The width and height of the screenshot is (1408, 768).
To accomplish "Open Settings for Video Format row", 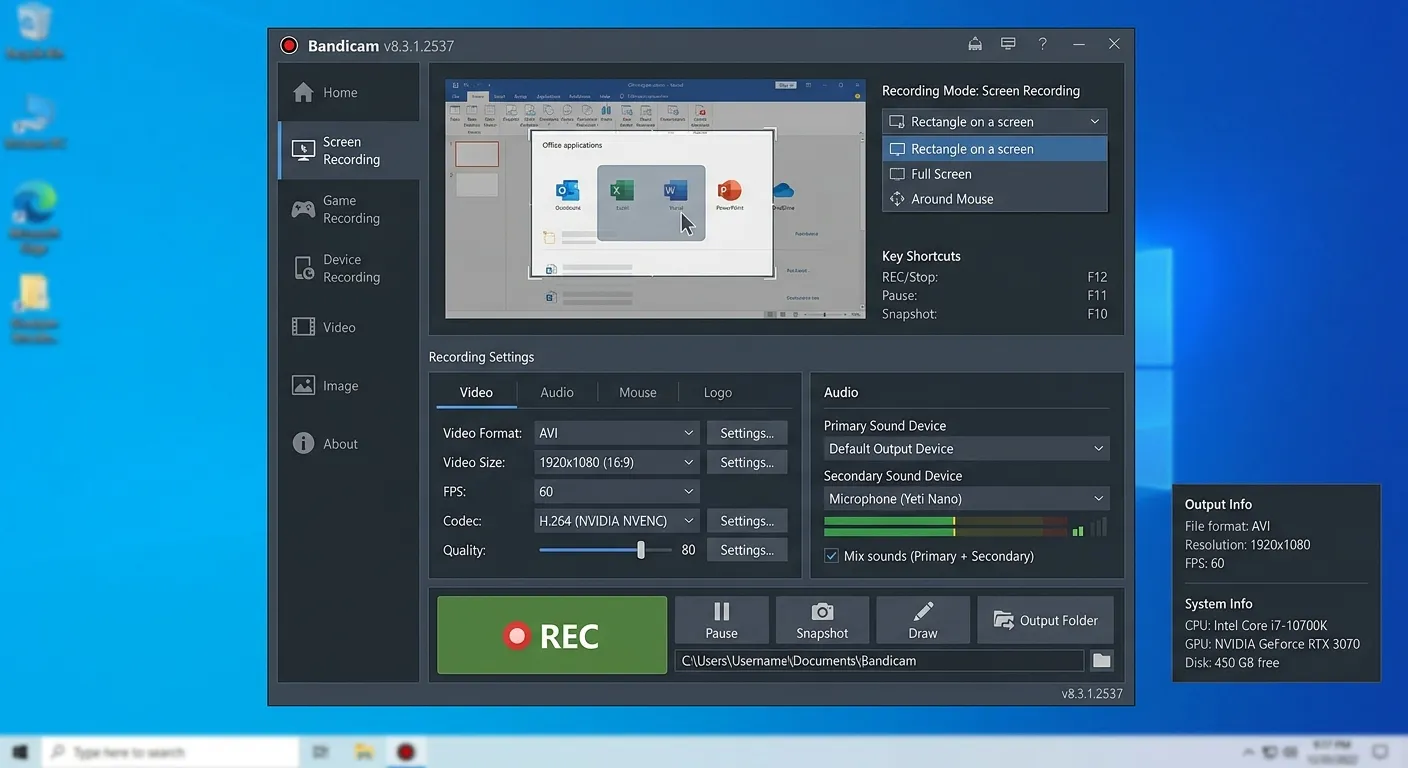I will pos(747,433).
